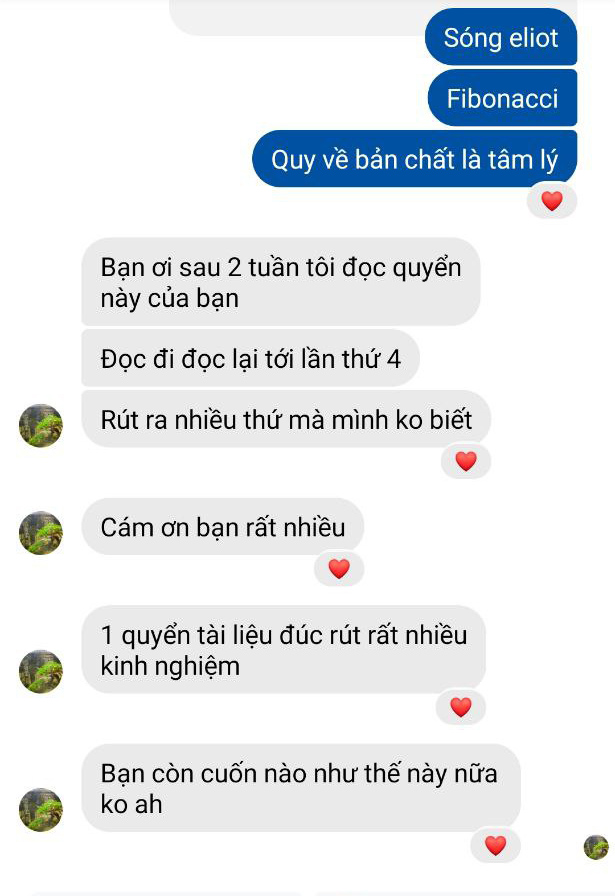Tap heart reaction under 'Cám ơn bạn rất nhiều'

pyautogui.click(x=339, y=569)
